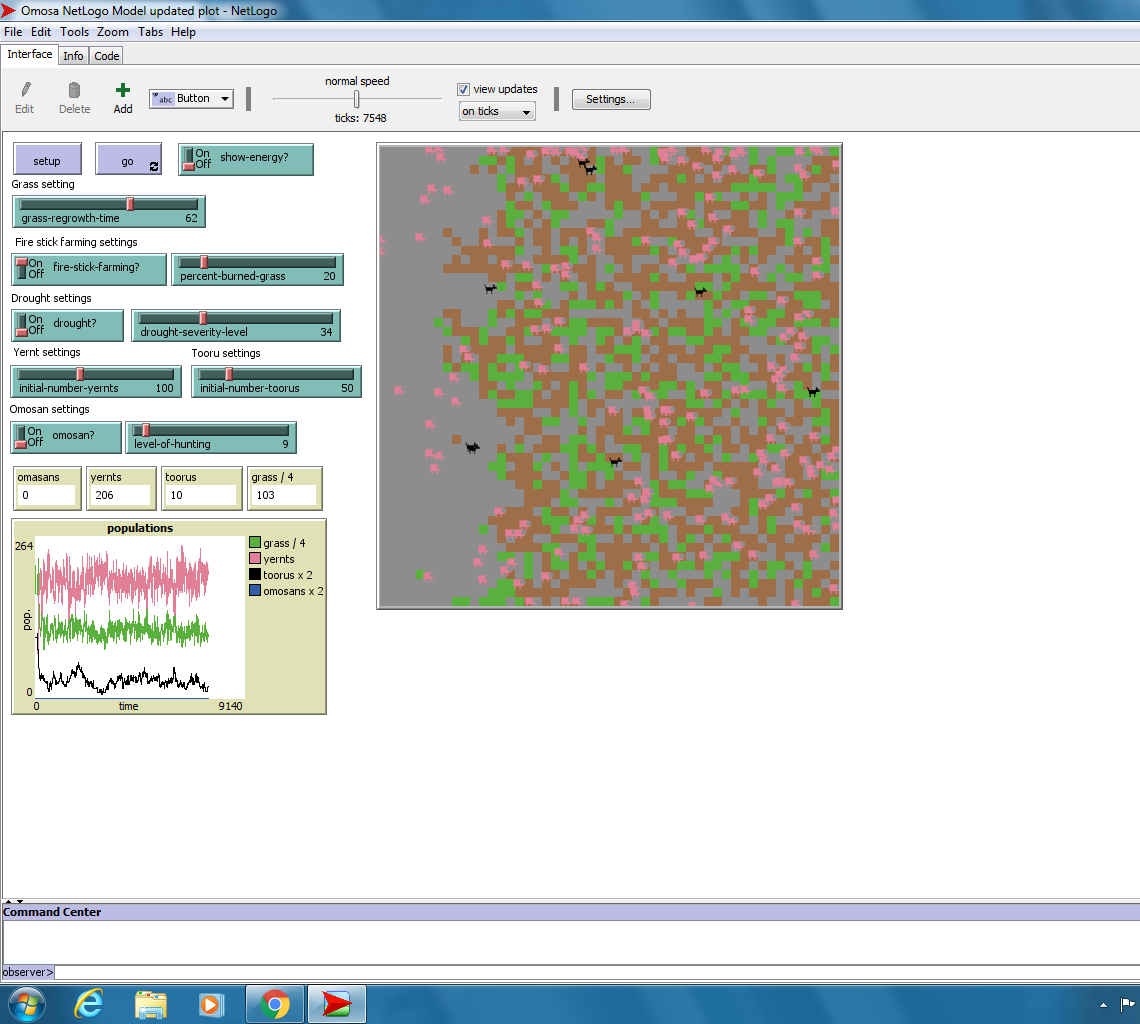Open Windows Explorer folder taskbar icon
This screenshot has width=1140, height=1024.
pos(150,1004)
